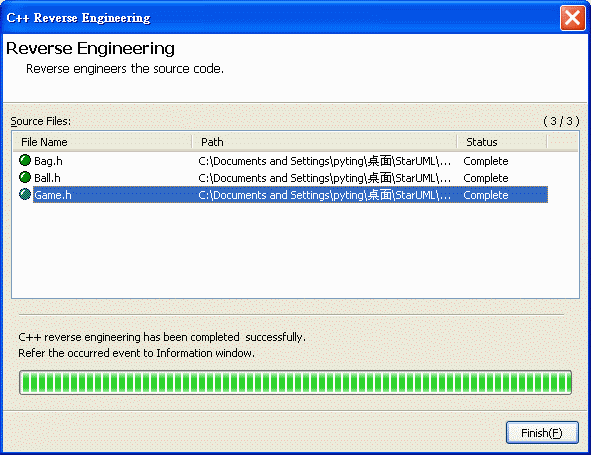Click the Complete status of Ball.h

pyautogui.click(x=486, y=178)
